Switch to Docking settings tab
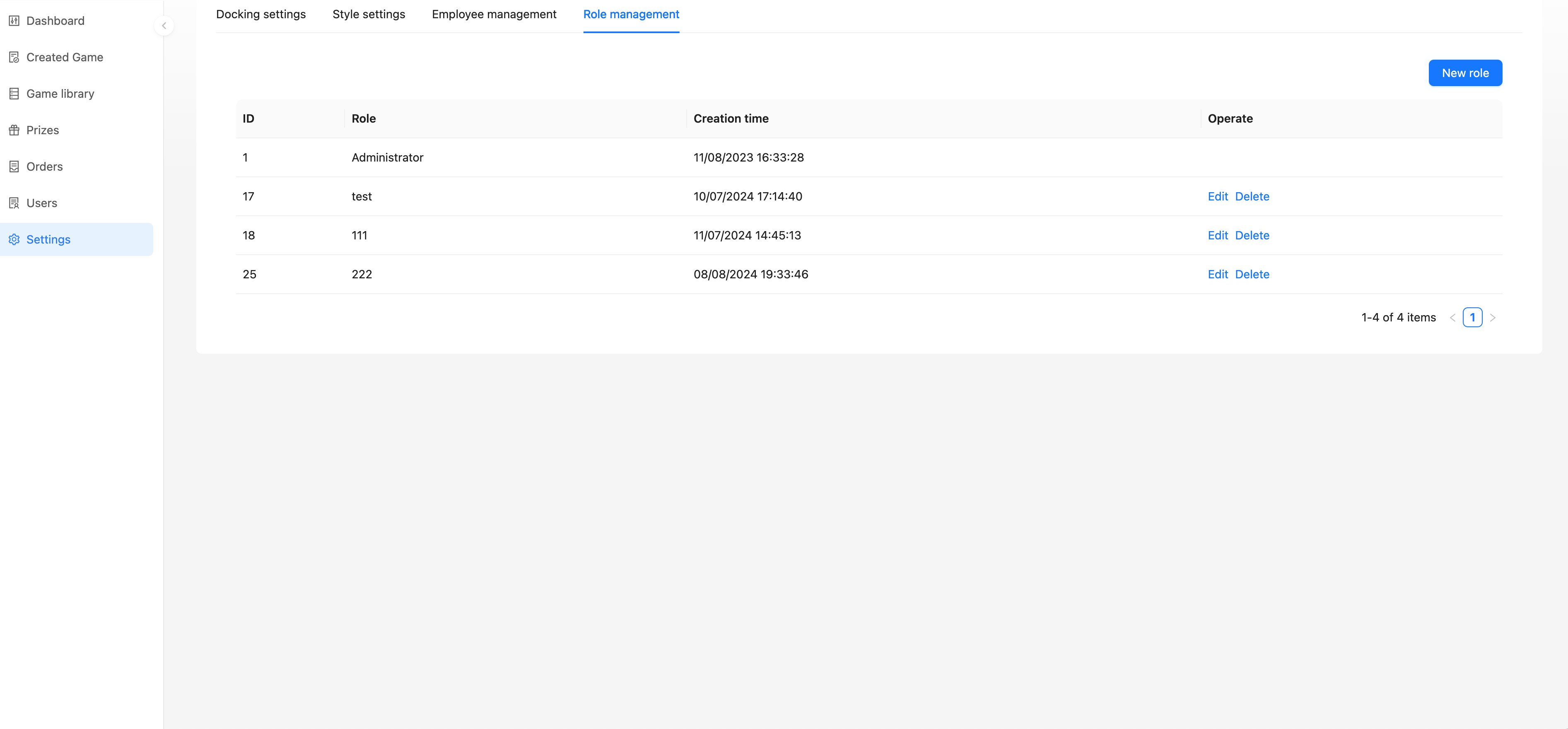 click(261, 14)
